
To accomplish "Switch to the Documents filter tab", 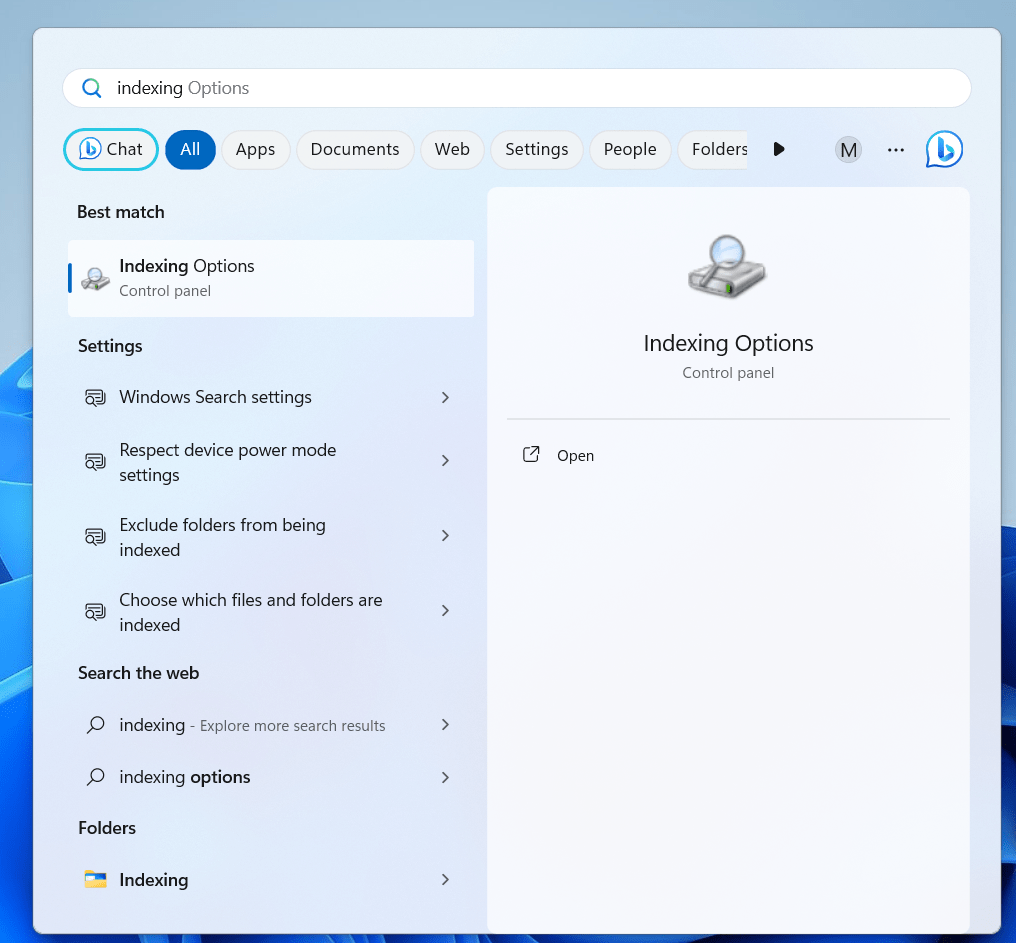I will (x=355, y=150).
